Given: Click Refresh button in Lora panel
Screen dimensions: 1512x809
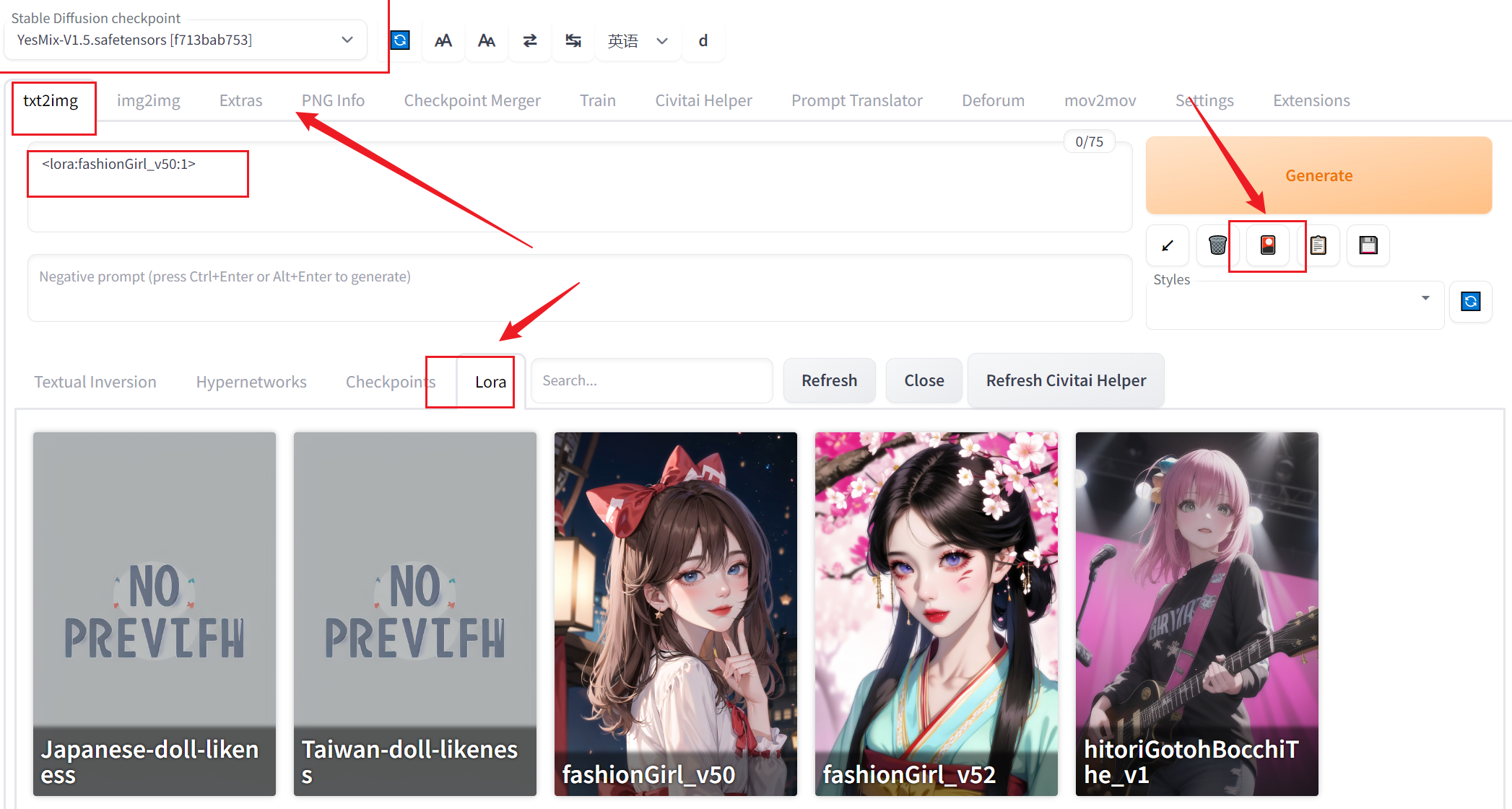Looking at the screenshot, I should click(x=830, y=380).
